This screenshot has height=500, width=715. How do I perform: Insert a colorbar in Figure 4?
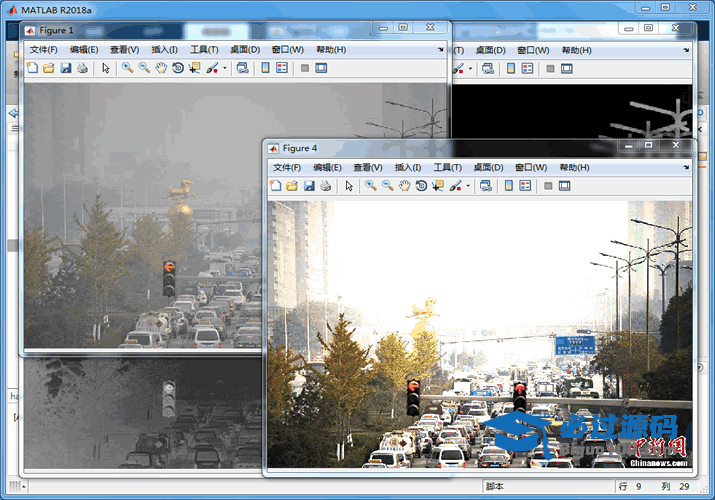click(509, 186)
